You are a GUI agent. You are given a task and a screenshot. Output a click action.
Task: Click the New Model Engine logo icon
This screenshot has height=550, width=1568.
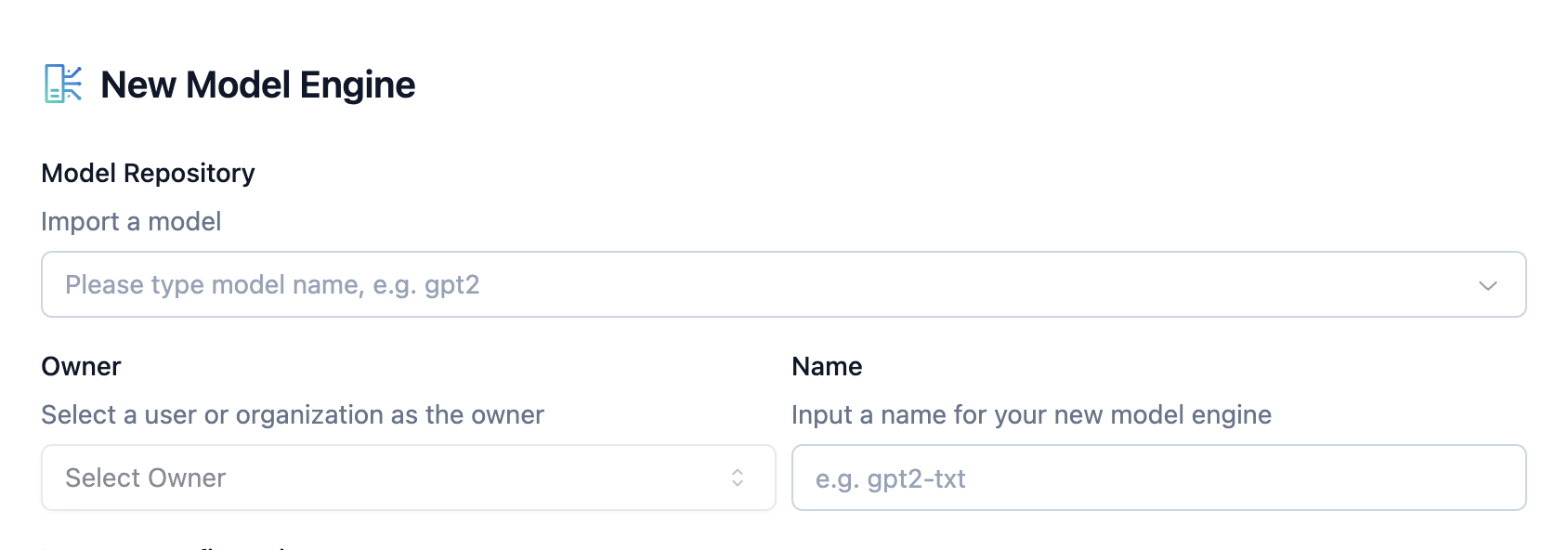(63, 84)
